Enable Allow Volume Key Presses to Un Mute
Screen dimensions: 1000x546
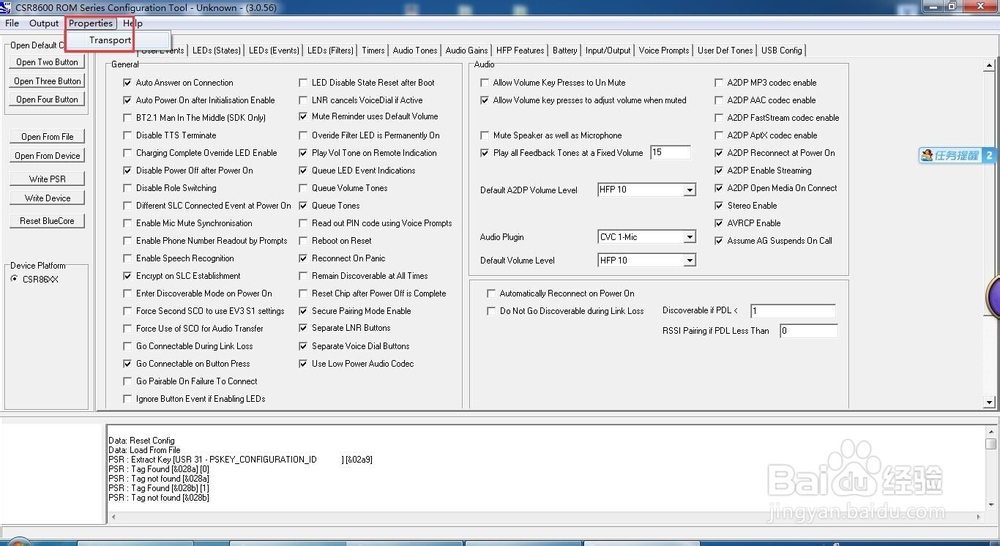(x=484, y=82)
